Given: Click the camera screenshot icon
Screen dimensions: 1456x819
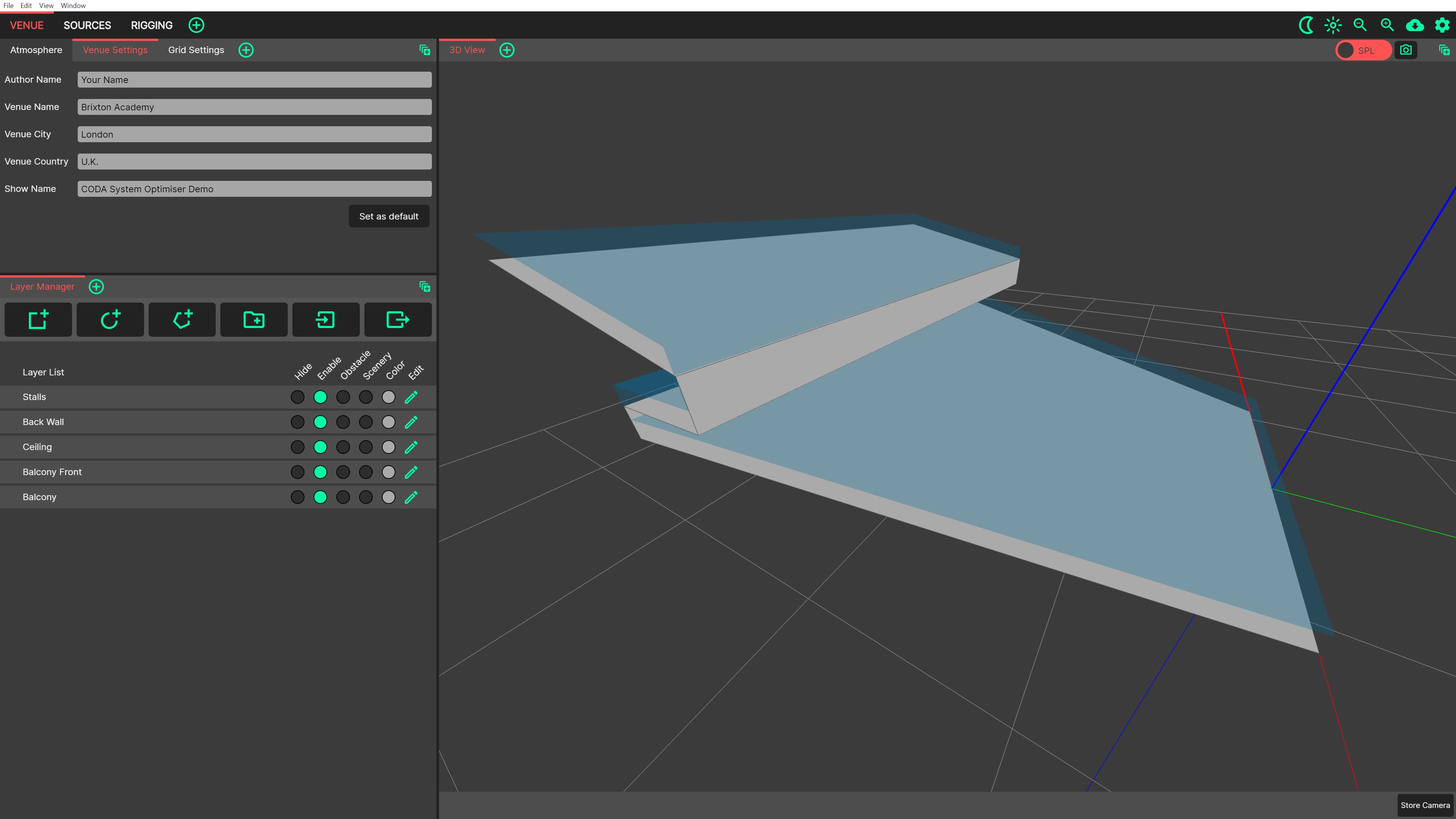Looking at the screenshot, I should (1406, 50).
